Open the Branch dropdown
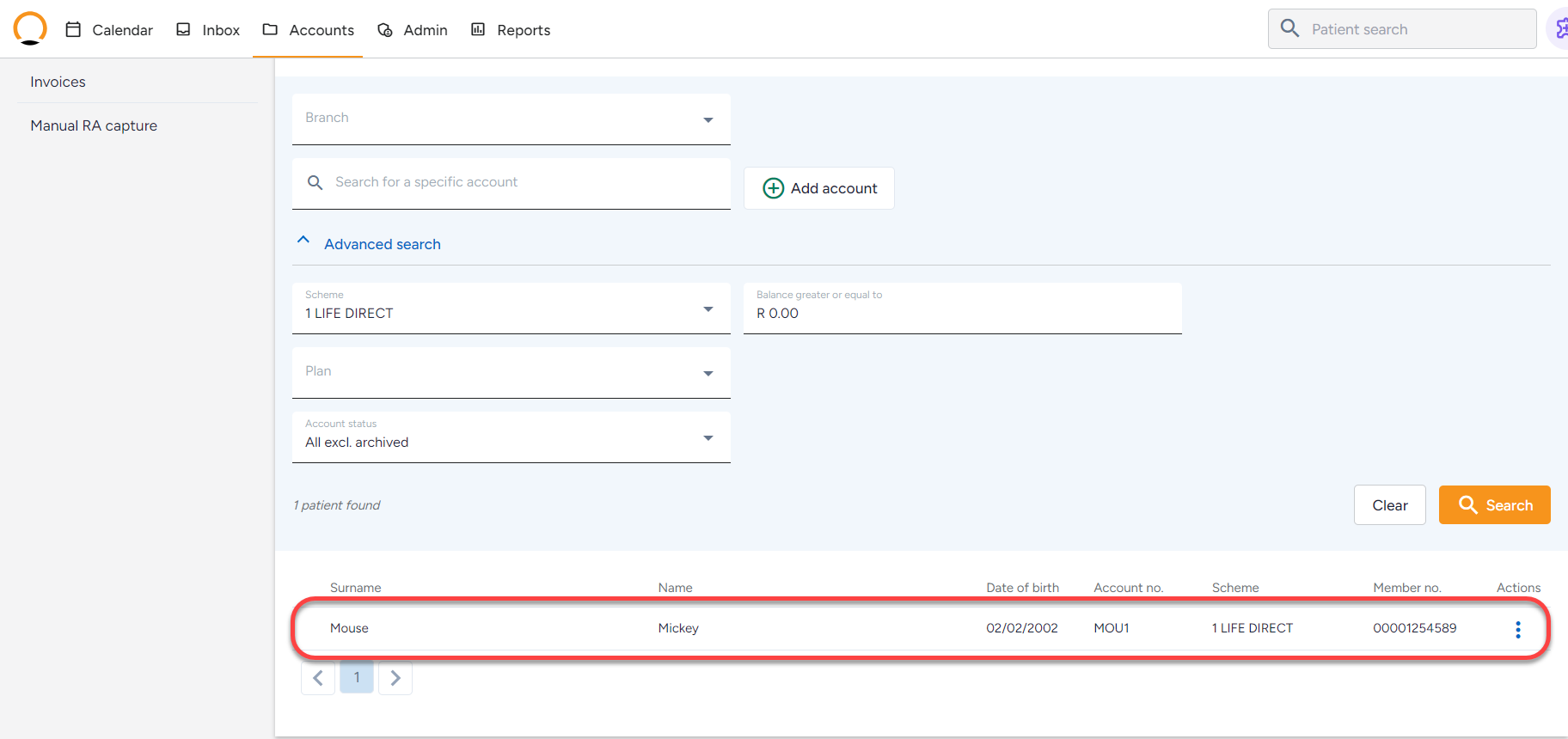The image size is (1568, 739). point(511,119)
